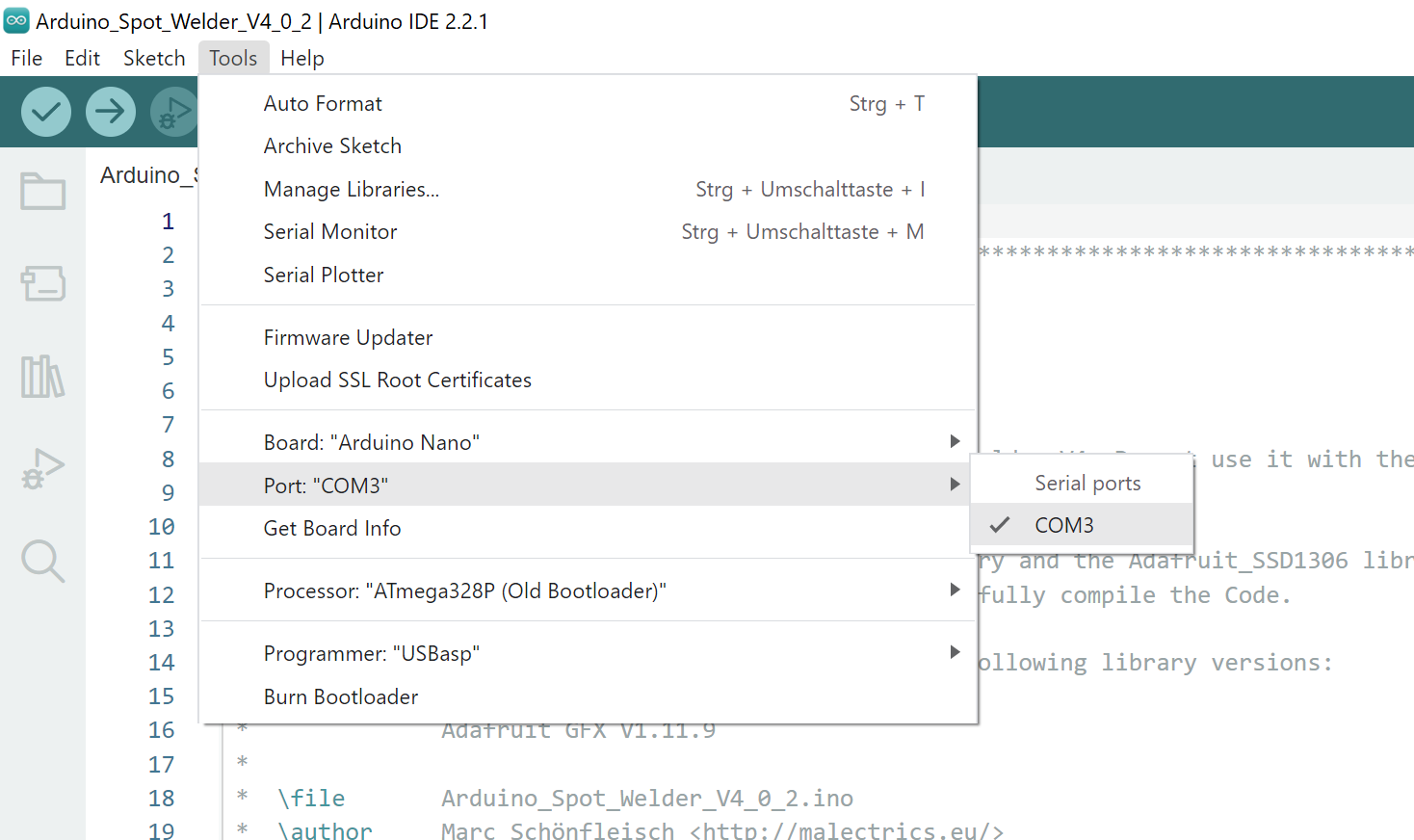Click line number 18 in gutter
This screenshot has width=1414, height=840.
point(161,799)
